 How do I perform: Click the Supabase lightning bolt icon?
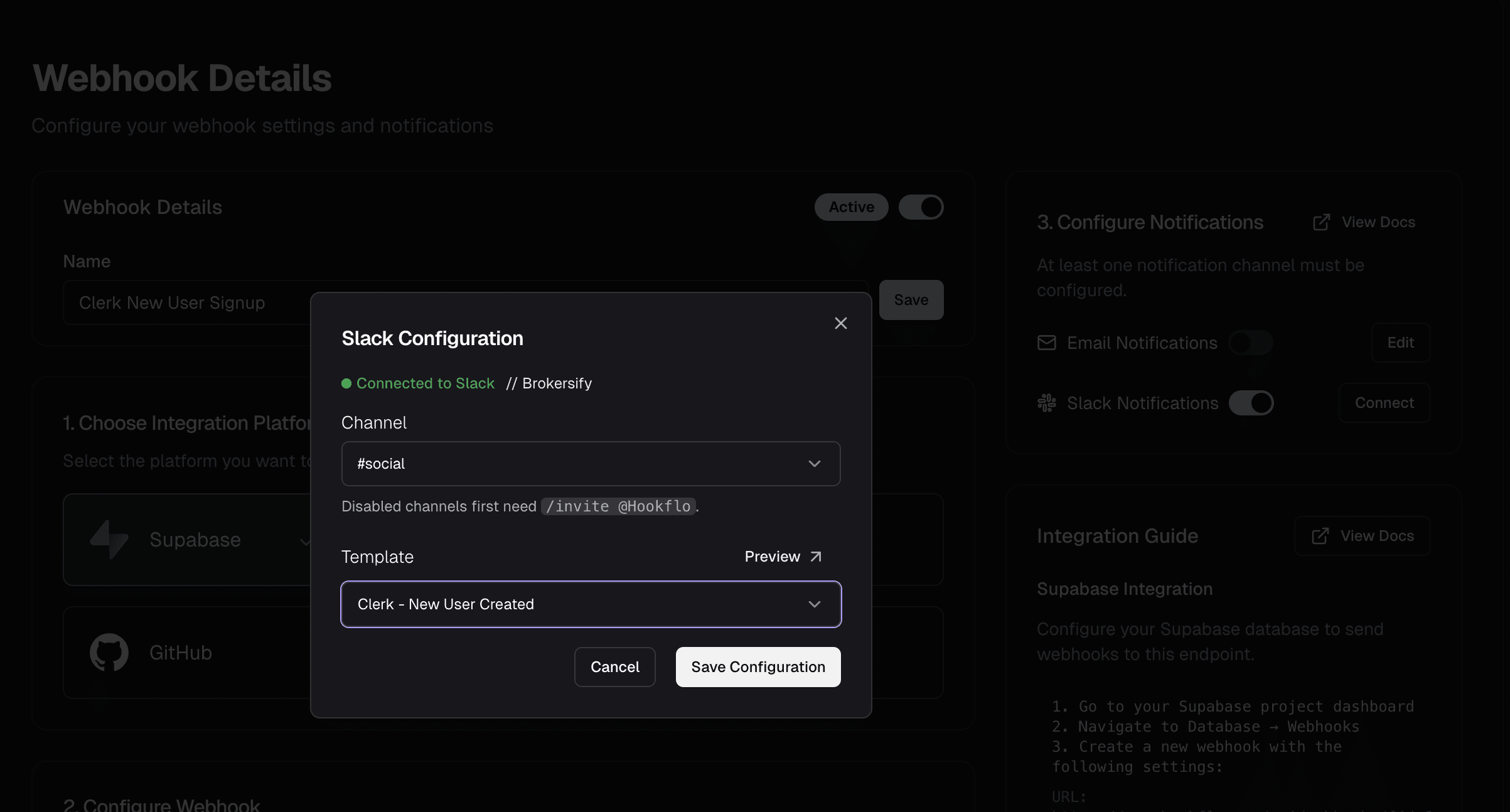[109, 539]
